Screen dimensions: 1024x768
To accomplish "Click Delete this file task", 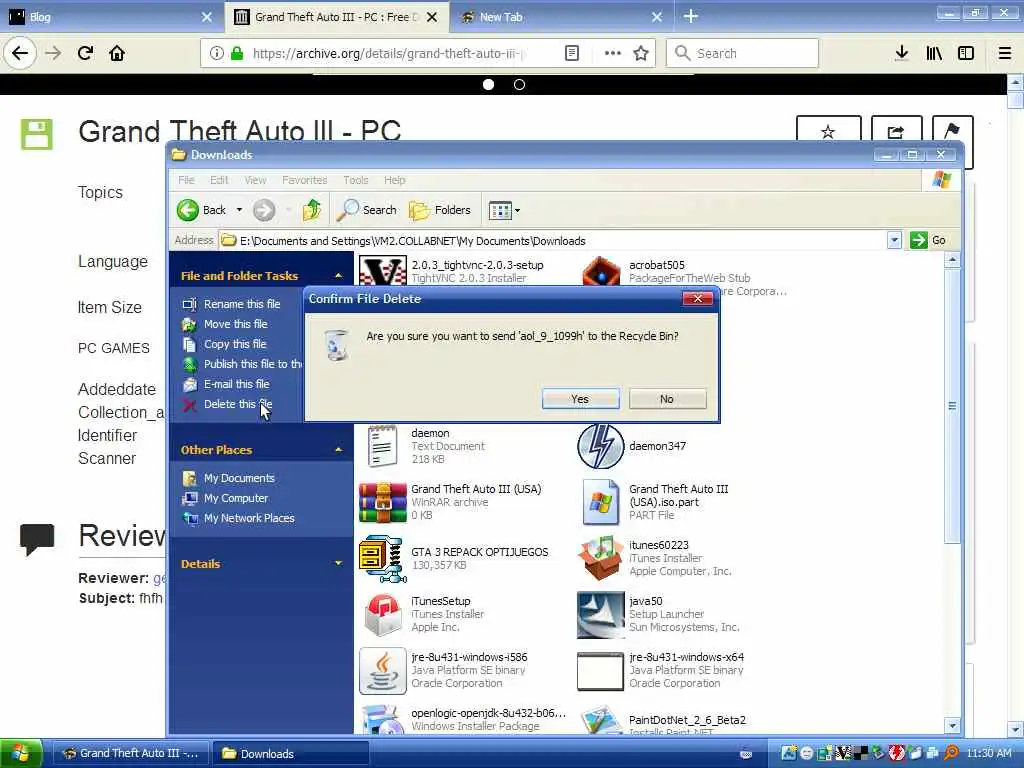I will click(x=238, y=404).
